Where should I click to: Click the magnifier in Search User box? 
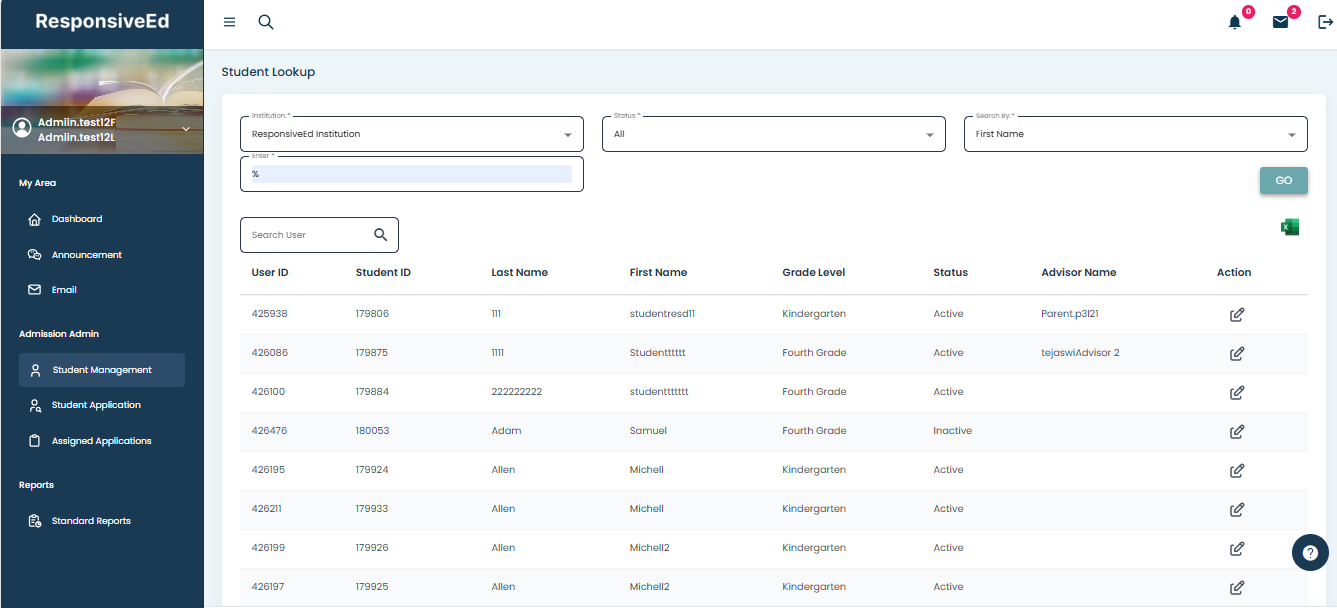pos(380,235)
